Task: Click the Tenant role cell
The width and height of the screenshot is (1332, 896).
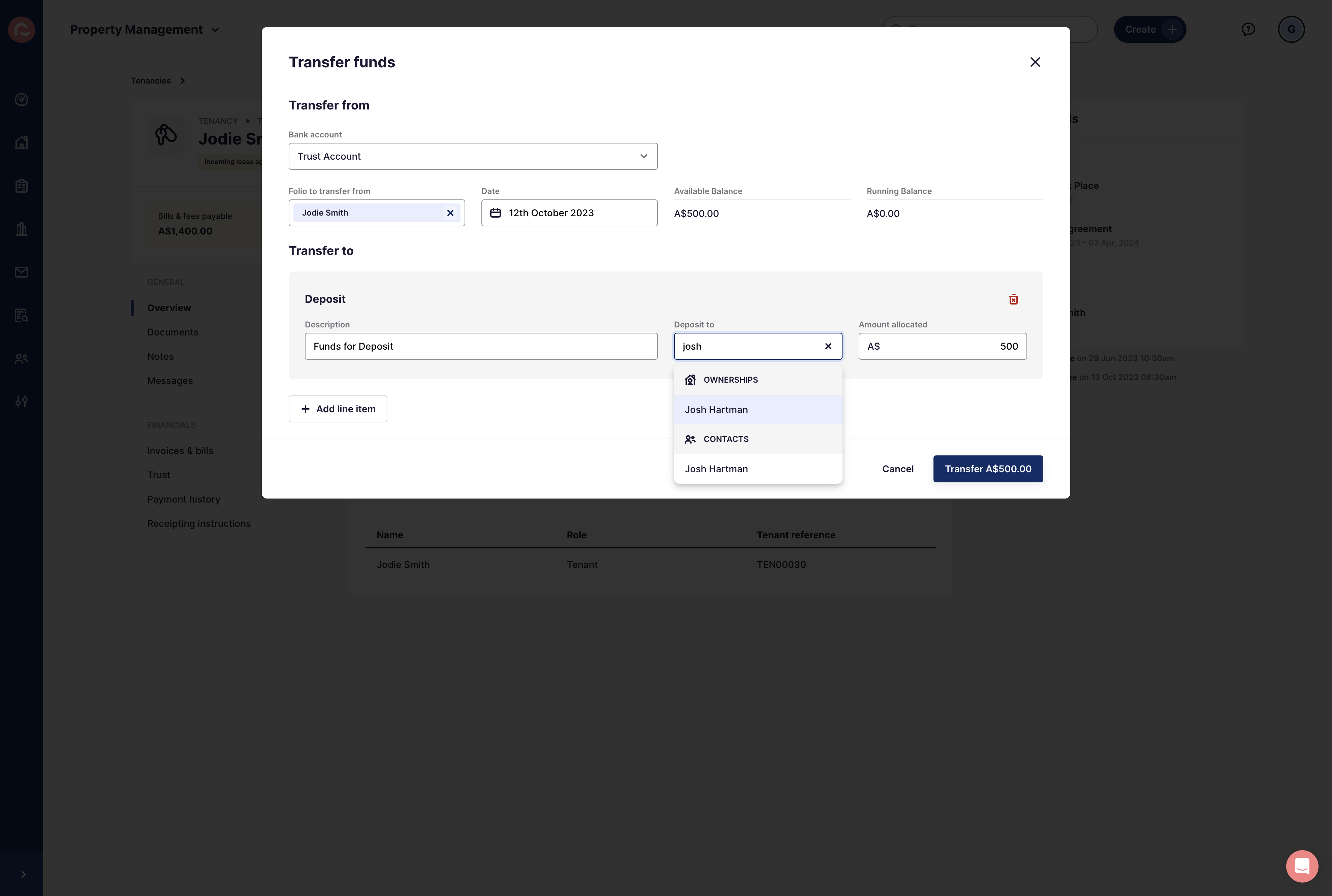Action: coord(582,565)
